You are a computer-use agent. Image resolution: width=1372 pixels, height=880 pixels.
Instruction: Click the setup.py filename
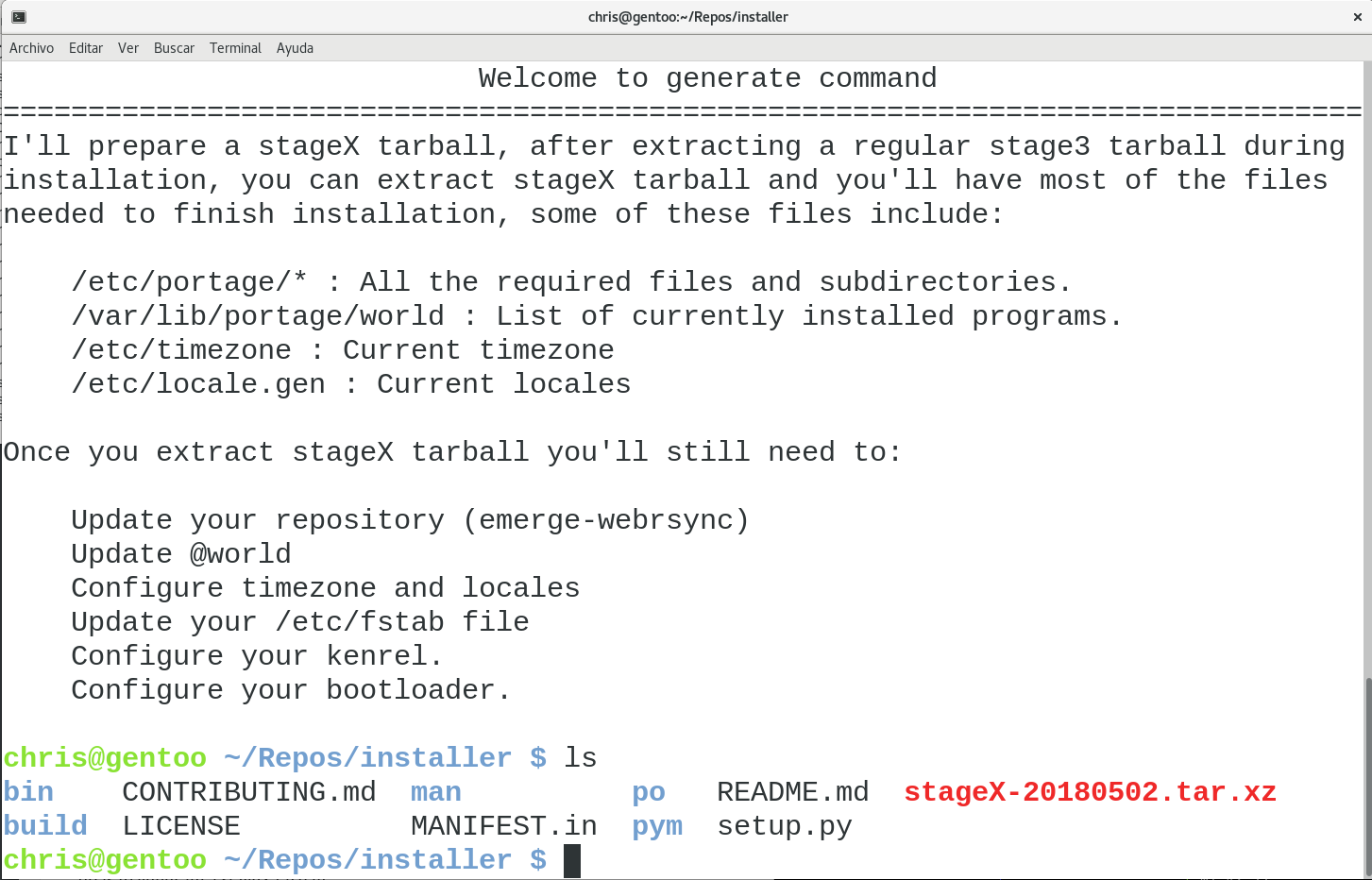click(785, 826)
